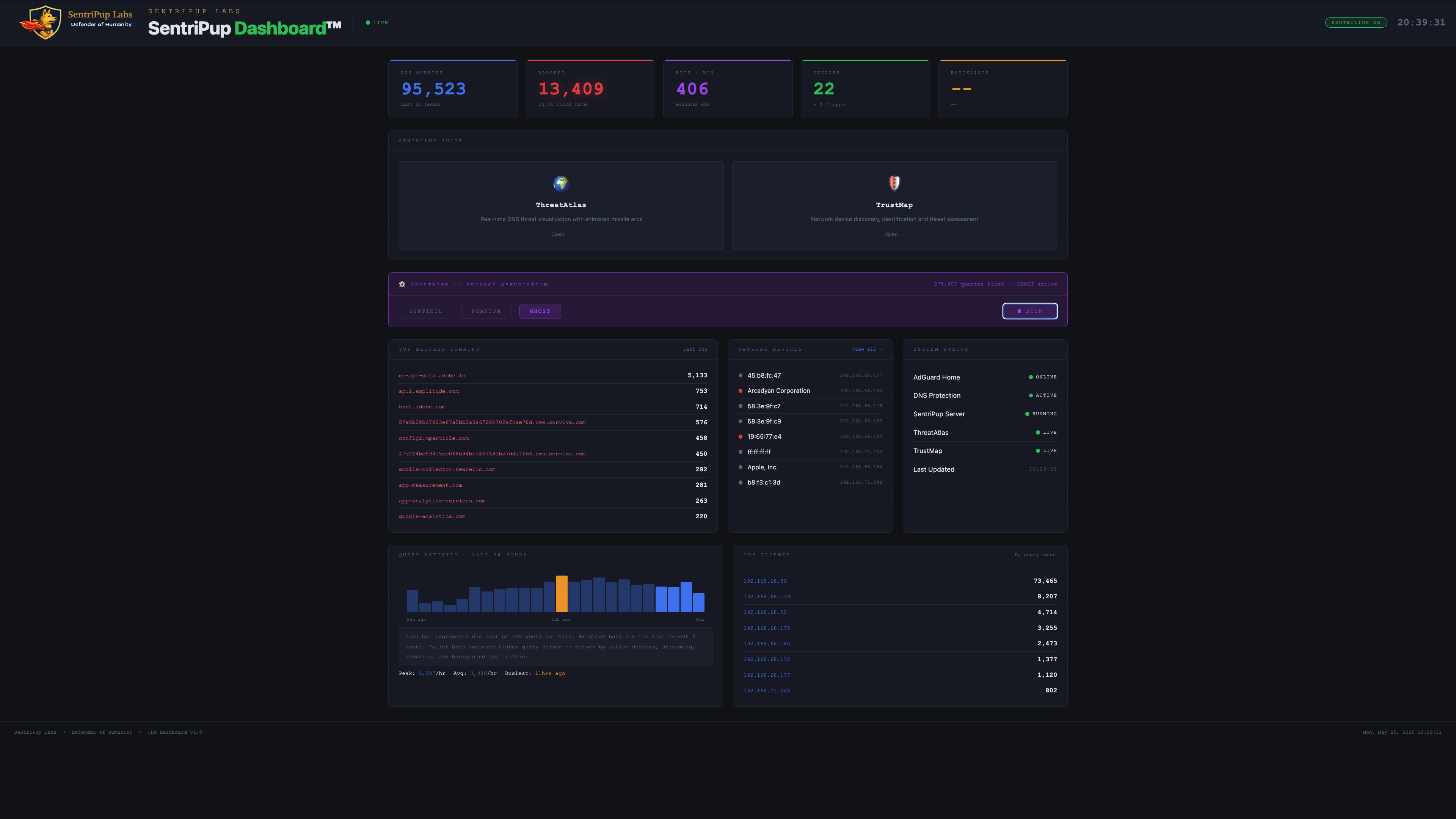Click top client 192.168.68.175
Screen dimensions: 1456x819
click(x=766, y=628)
